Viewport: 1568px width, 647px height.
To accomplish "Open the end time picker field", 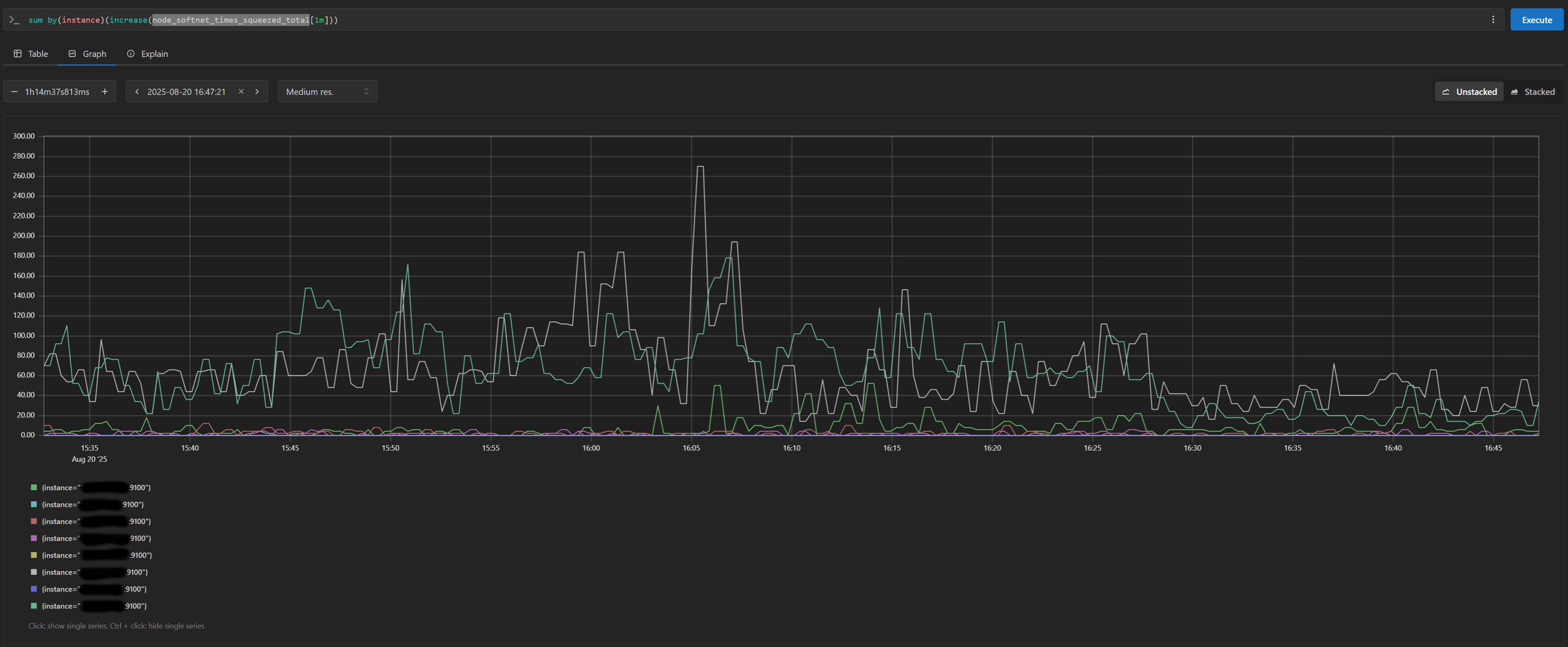I will 187,91.
